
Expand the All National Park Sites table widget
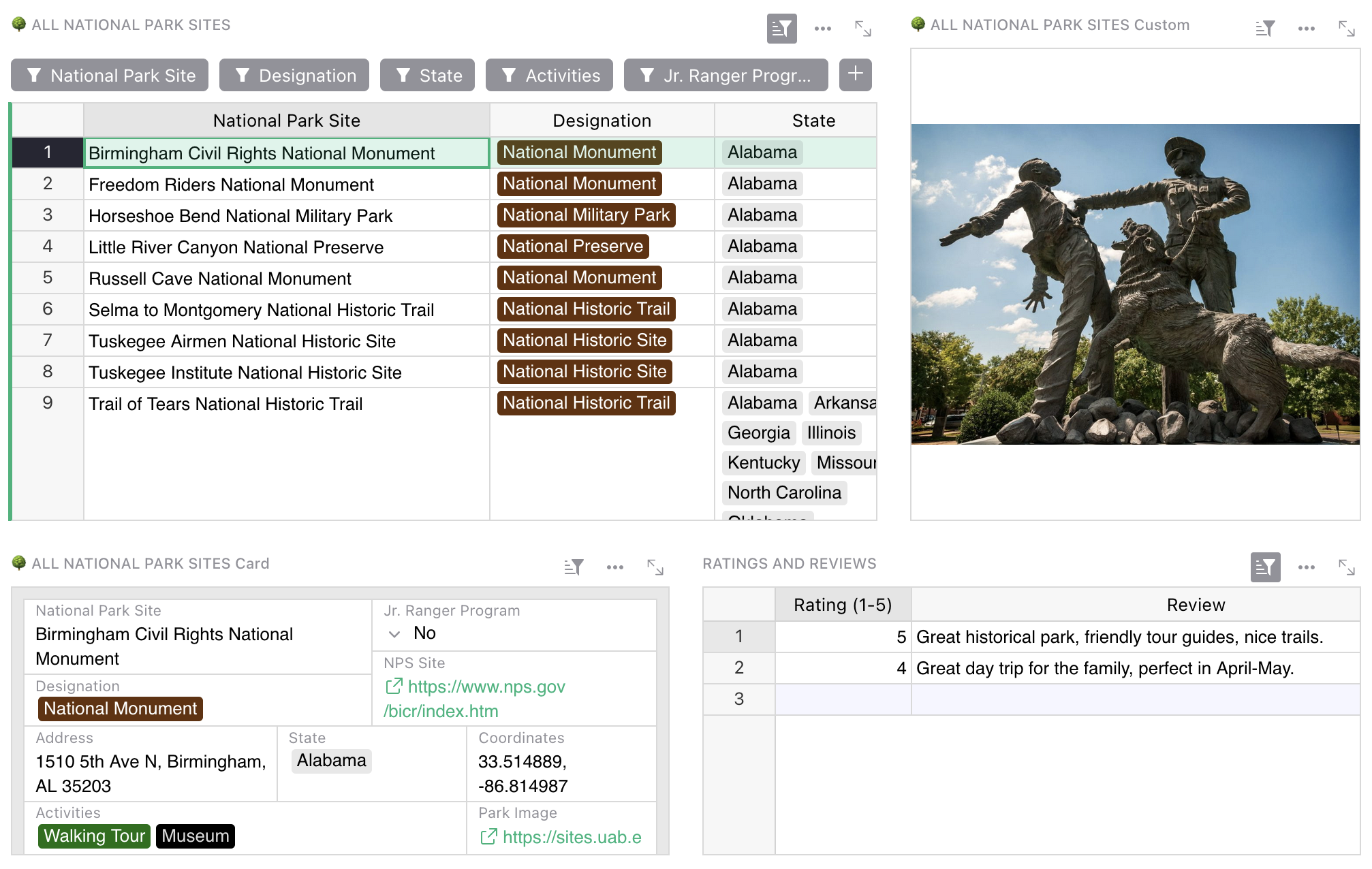point(862,29)
